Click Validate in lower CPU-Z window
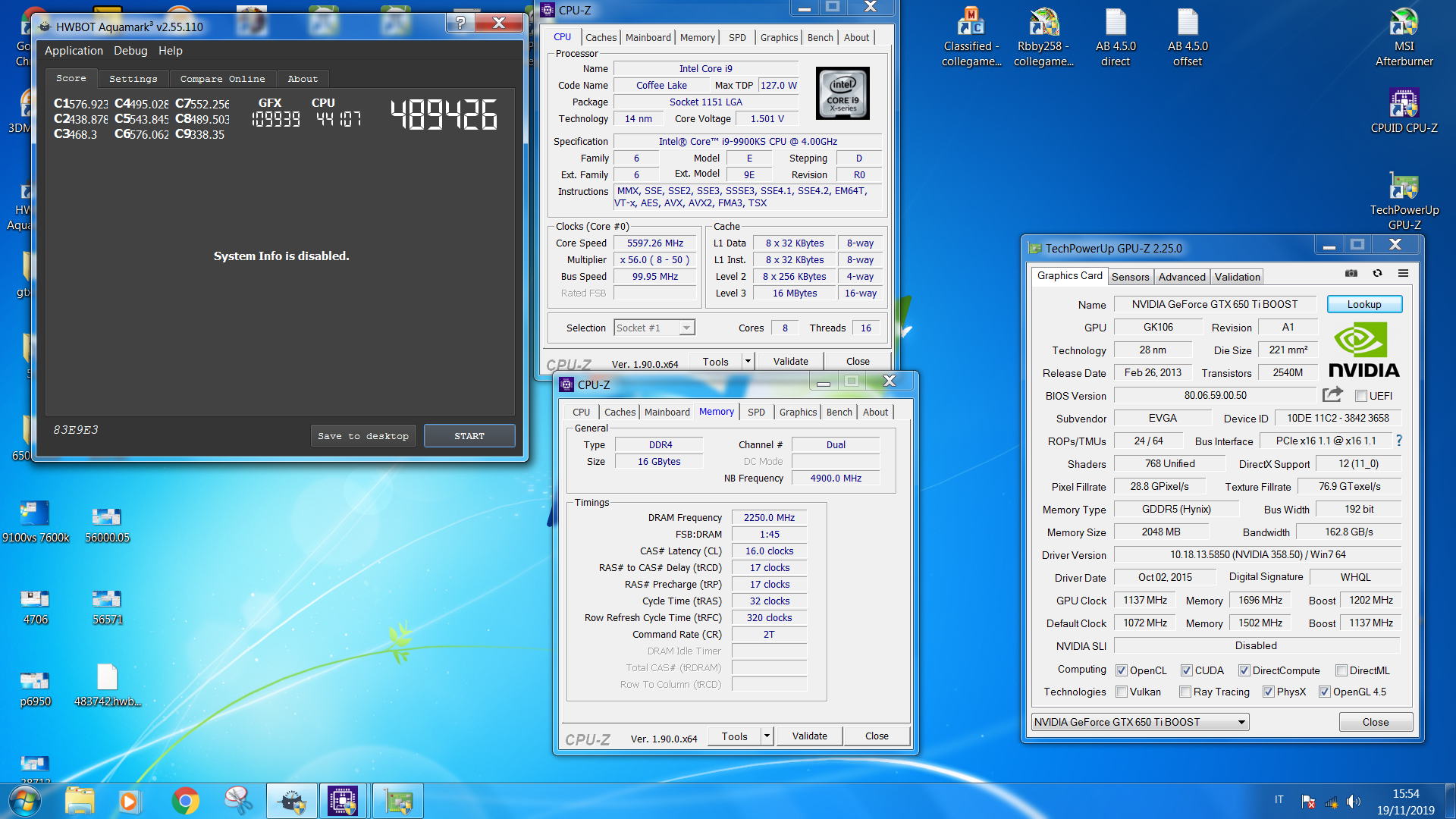Viewport: 1456px width, 819px height. click(x=809, y=736)
